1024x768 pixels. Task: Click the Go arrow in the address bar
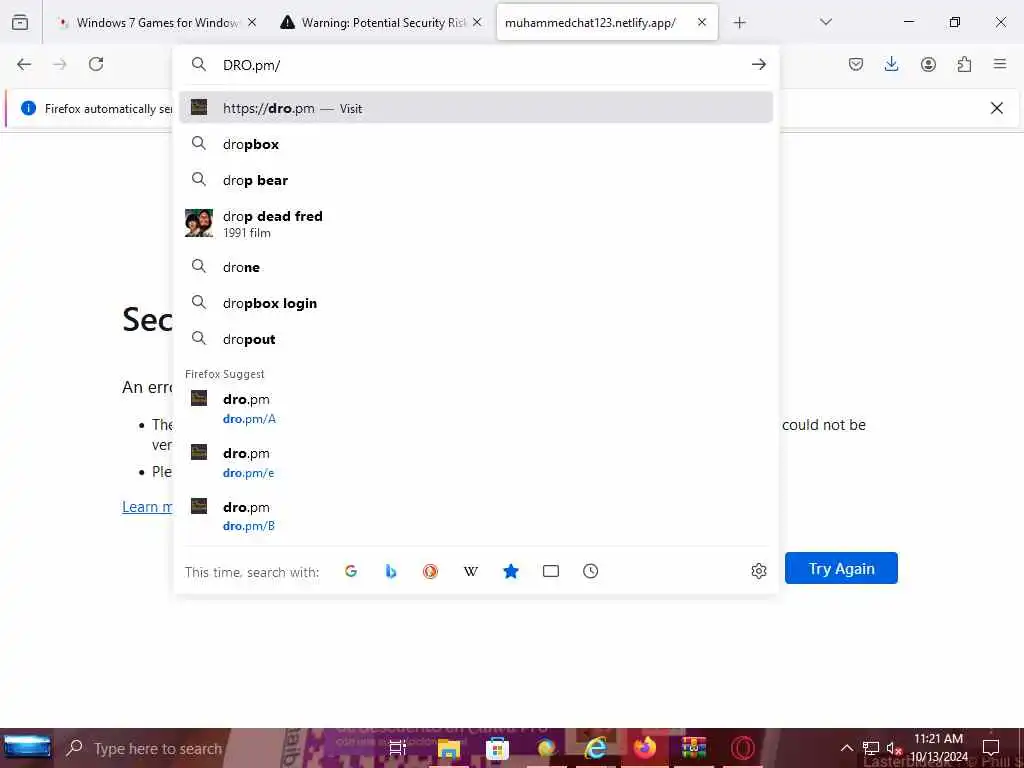[x=758, y=64]
